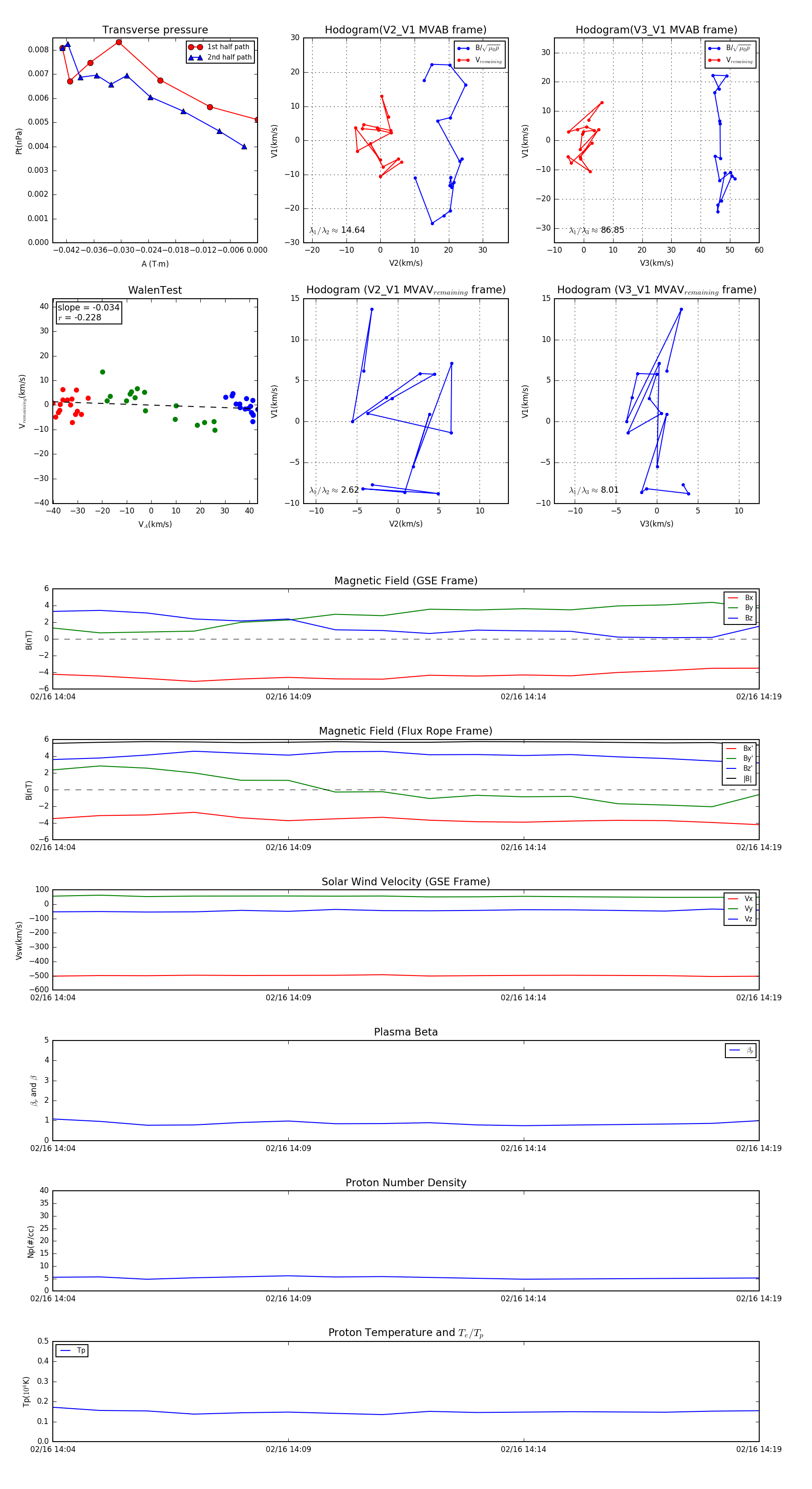
Task: Click the "Plasma Beta" plot title
Action: click(406, 1032)
